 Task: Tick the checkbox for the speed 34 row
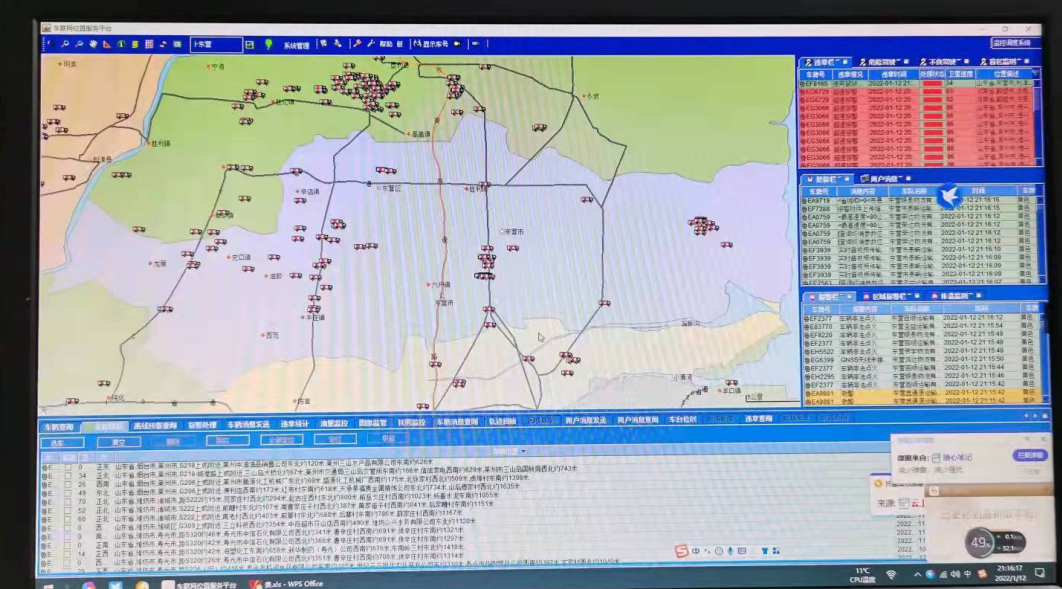(68, 476)
